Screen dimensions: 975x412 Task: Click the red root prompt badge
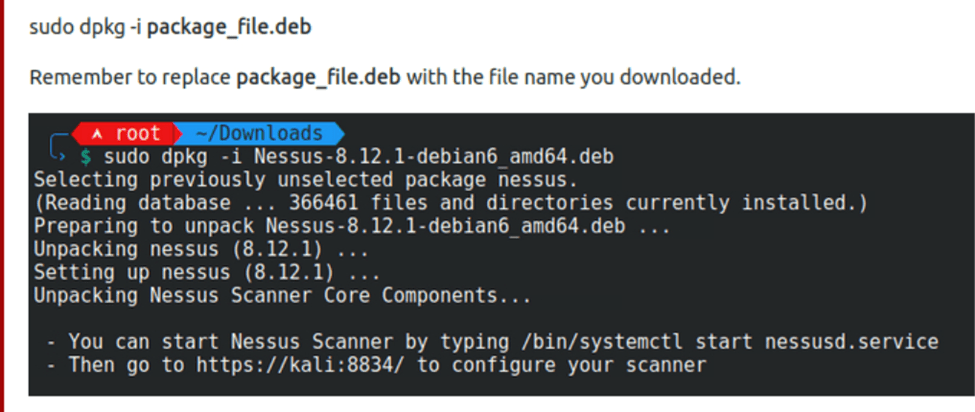point(125,134)
